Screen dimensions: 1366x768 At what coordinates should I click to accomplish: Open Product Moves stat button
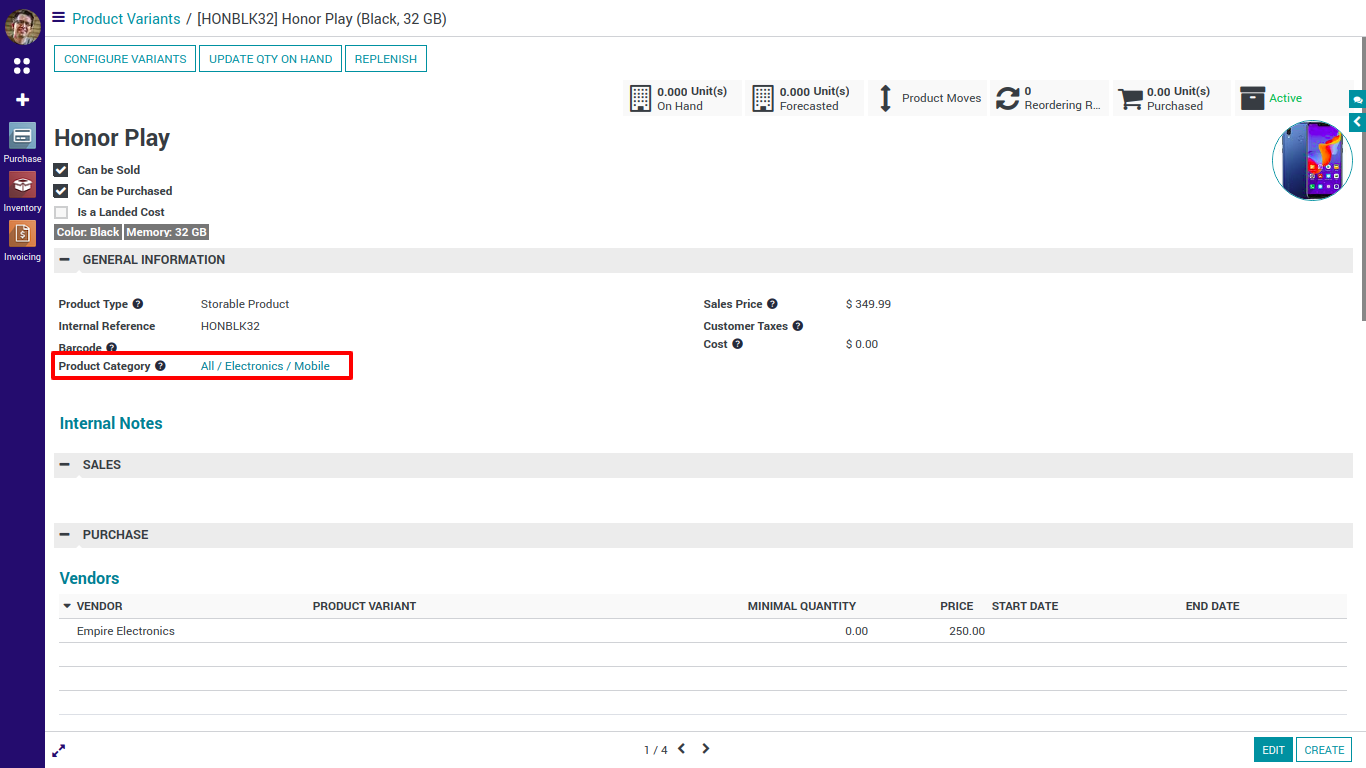pos(927,98)
